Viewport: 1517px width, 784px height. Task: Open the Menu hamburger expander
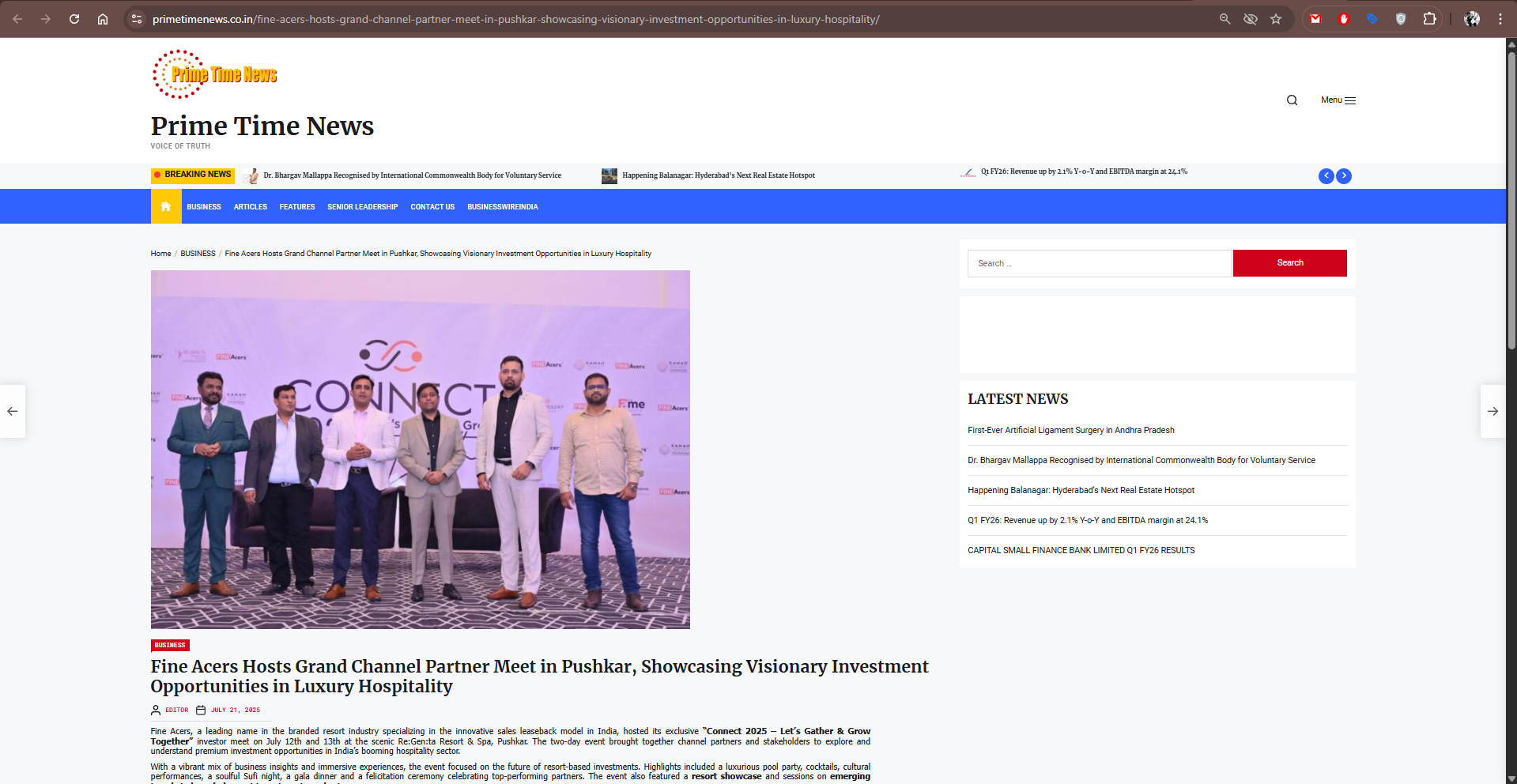click(x=1338, y=100)
